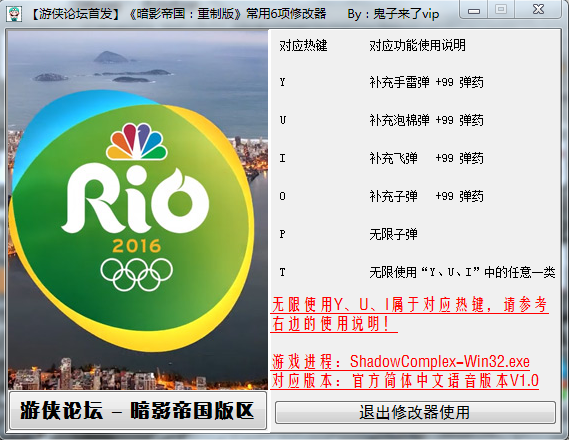Minimize the trainer window
This screenshot has width=569, height=440.
point(474,10)
